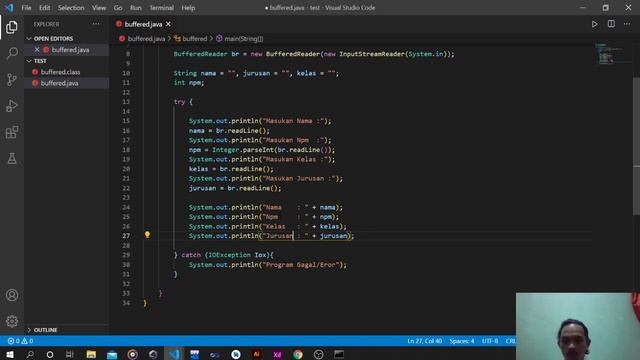Run the Java file with play button
640x360 pixels.
pyautogui.click(x=594, y=24)
